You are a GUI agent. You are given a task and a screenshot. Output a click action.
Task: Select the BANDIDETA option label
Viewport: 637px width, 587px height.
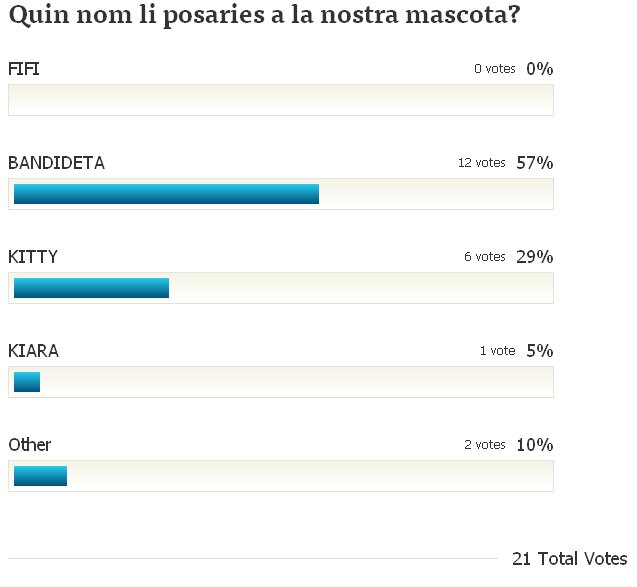[56, 163]
